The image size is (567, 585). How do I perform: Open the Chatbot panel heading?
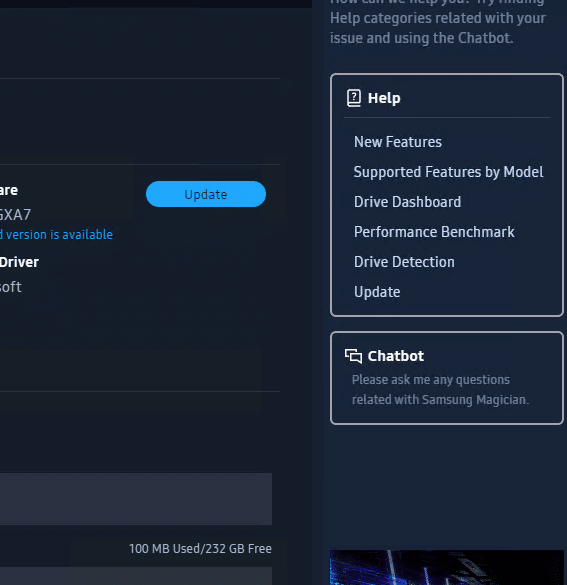396,356
